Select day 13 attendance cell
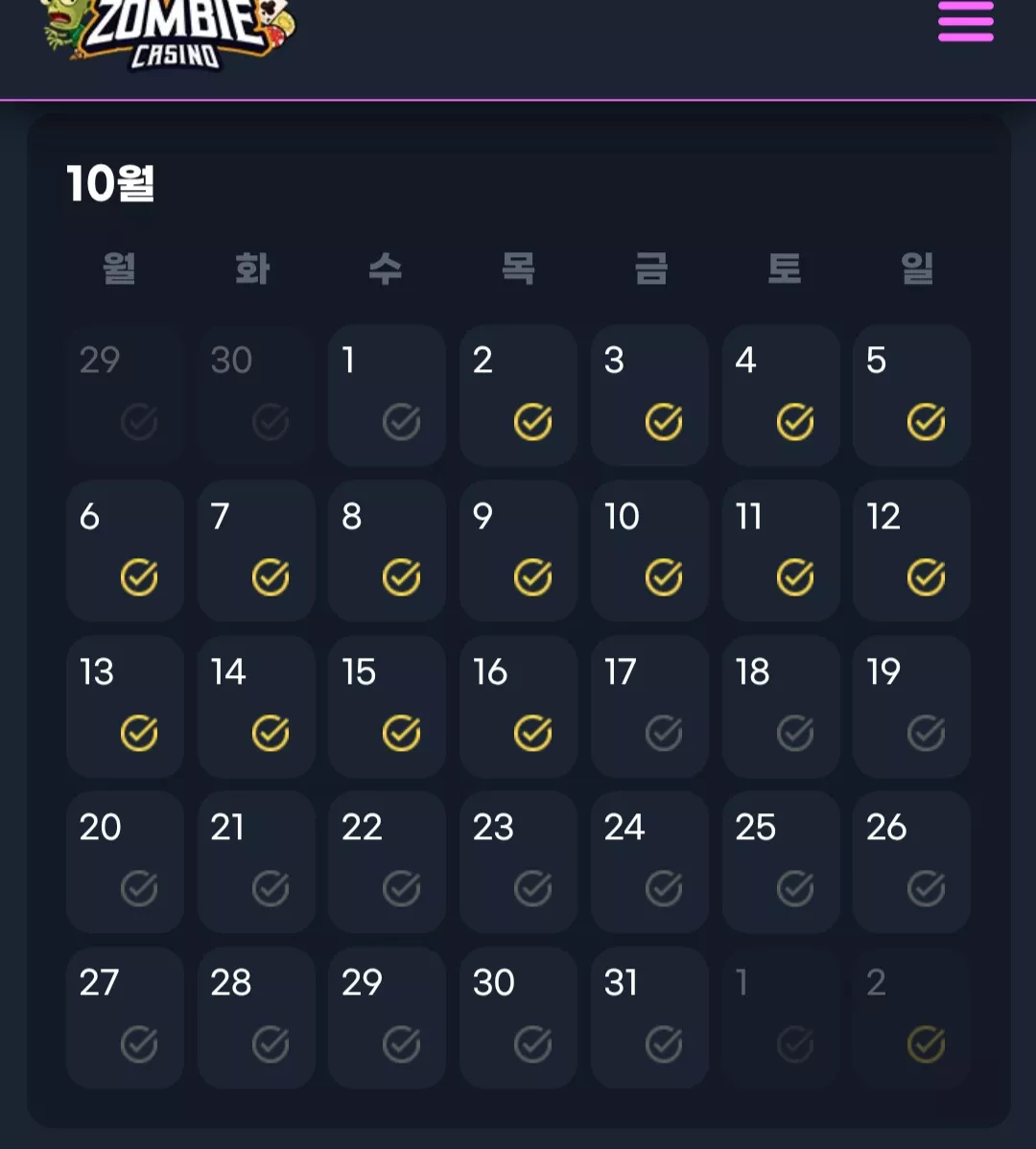Screen dimensions: 1036x1149 [126, 707]
